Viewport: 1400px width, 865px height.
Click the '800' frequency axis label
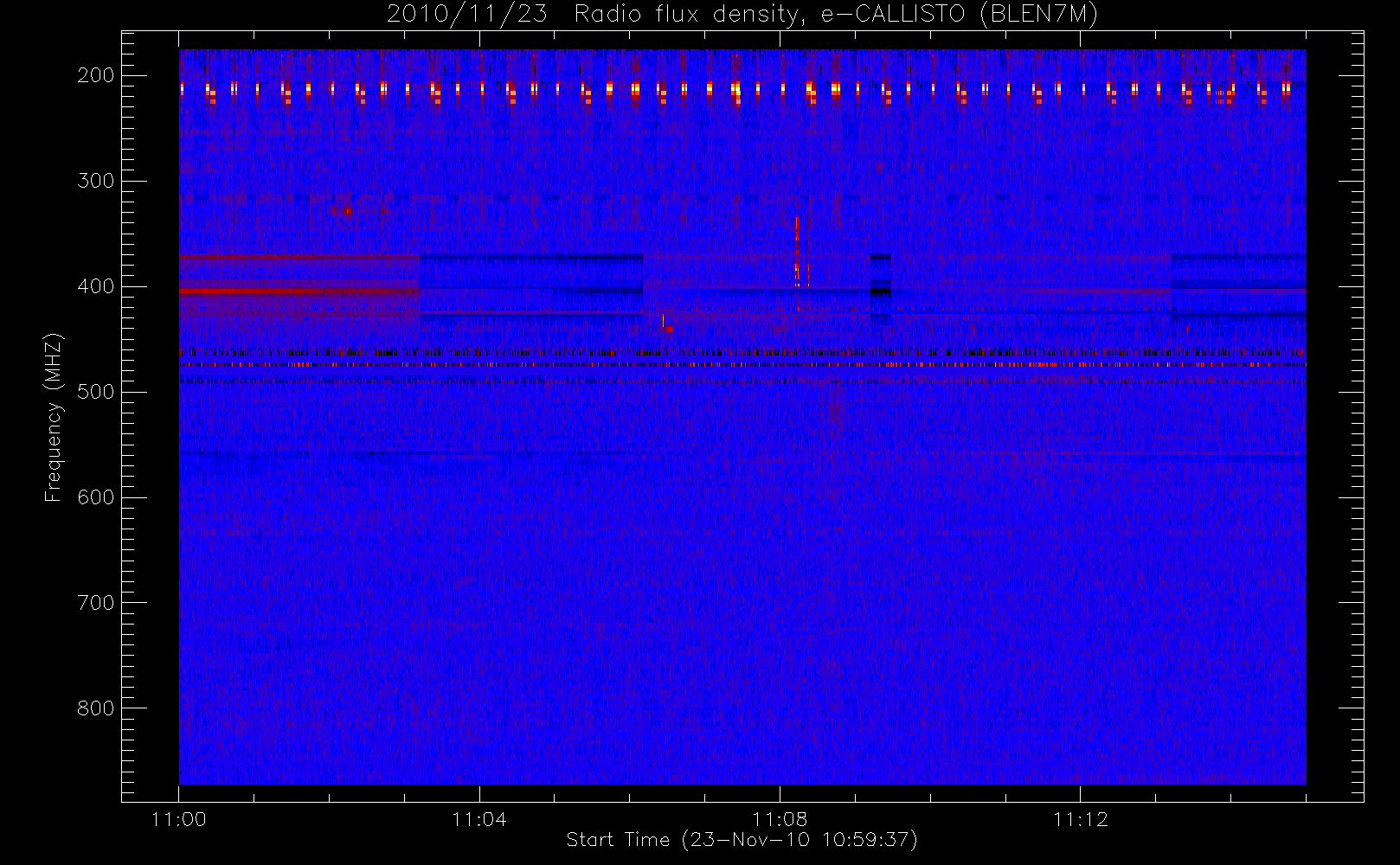[96, 708]
